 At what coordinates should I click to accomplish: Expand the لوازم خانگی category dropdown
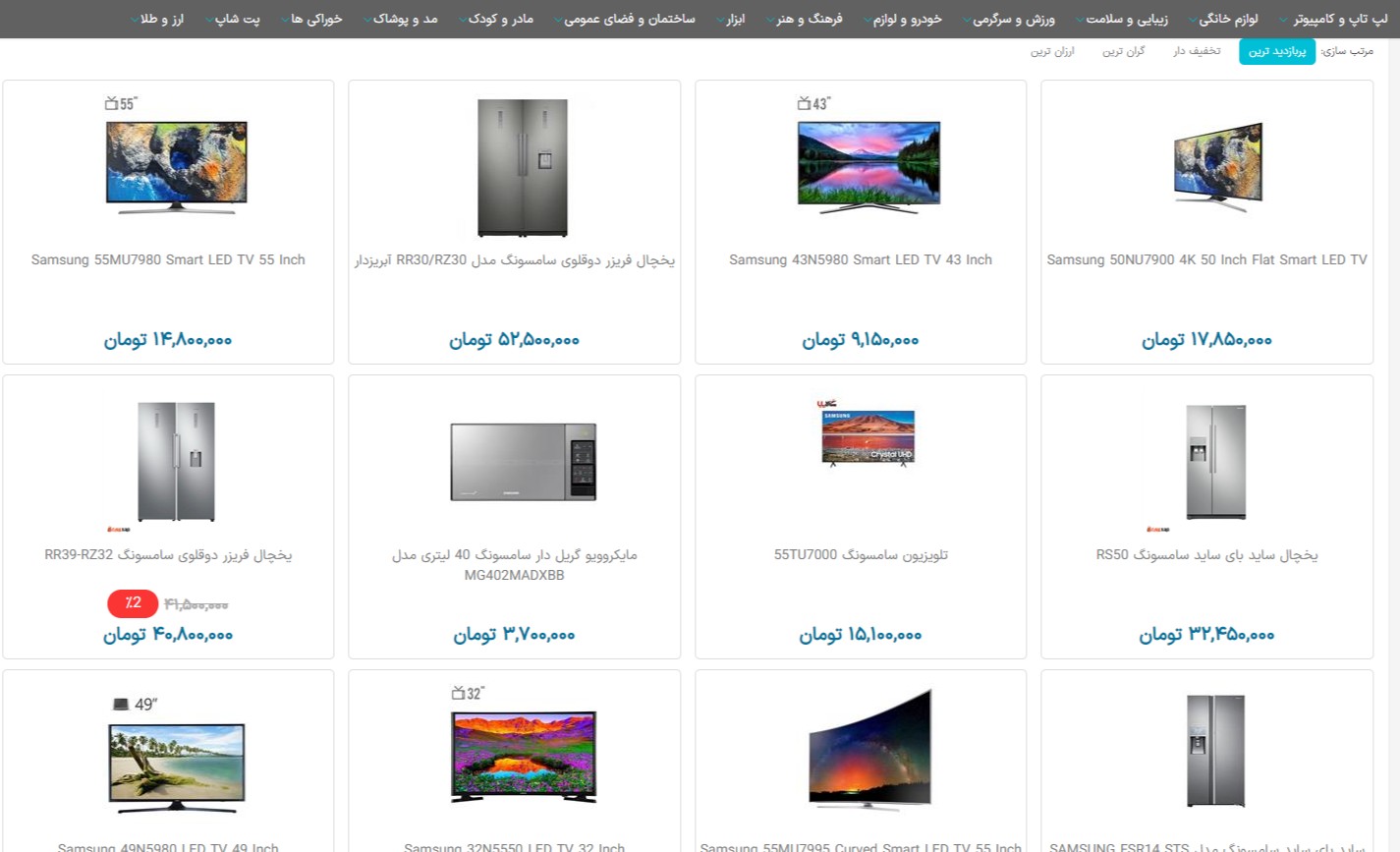[x=1223, y=19]
